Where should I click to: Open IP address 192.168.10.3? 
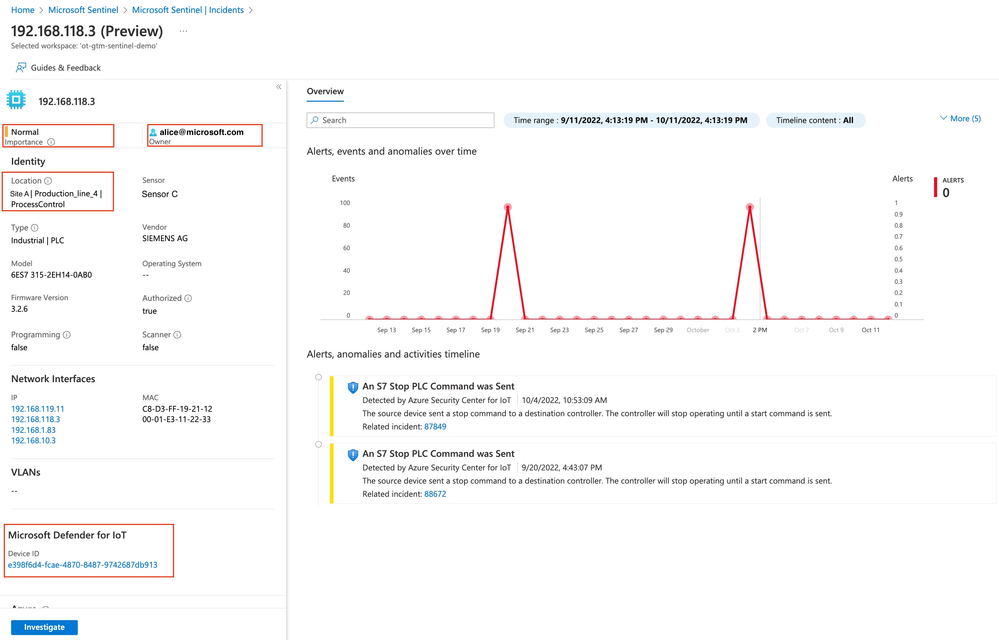[33, 440]
